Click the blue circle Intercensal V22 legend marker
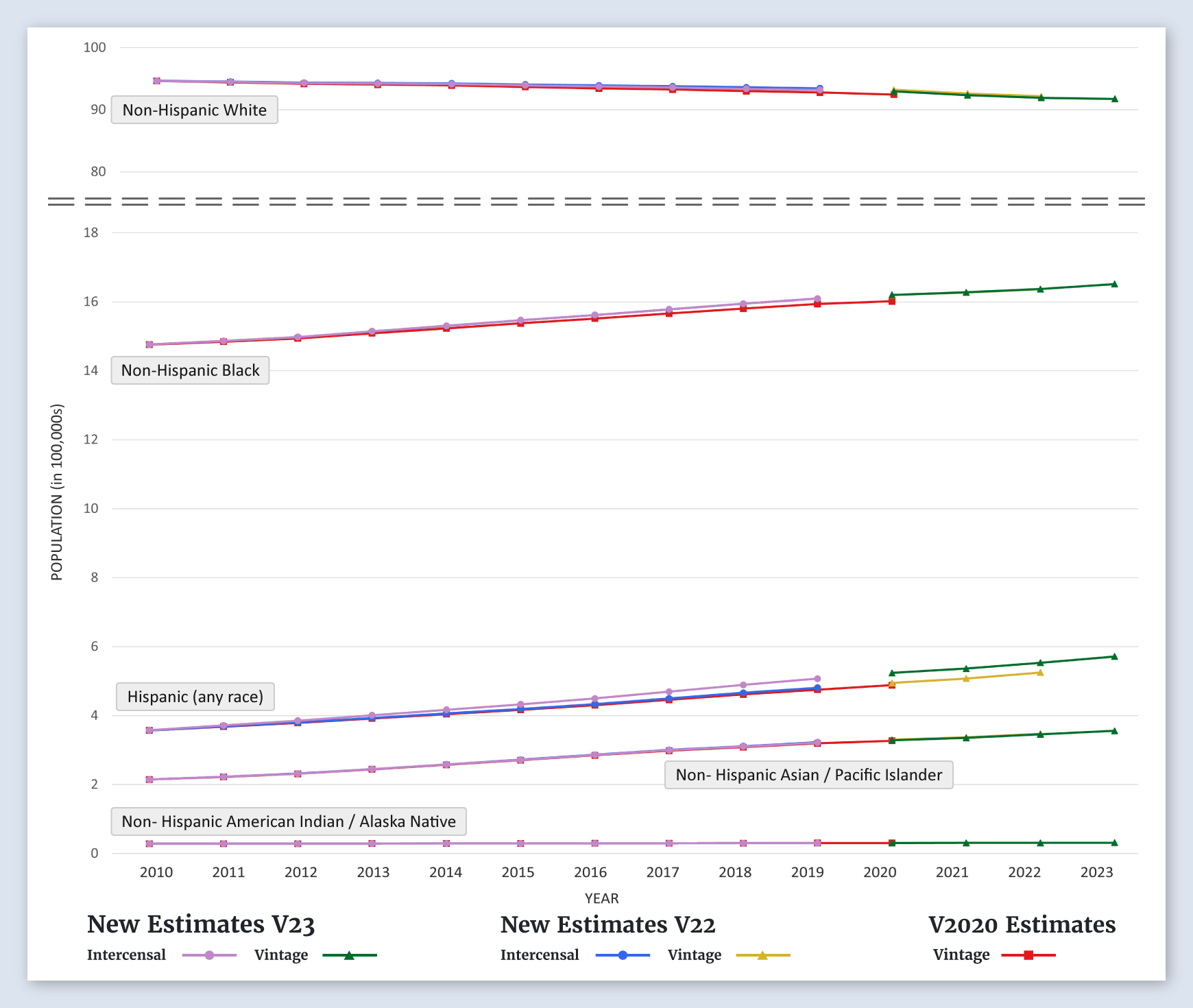Image resolution: width=1193 pixels, height=1008 pixels. pos(623,955)
